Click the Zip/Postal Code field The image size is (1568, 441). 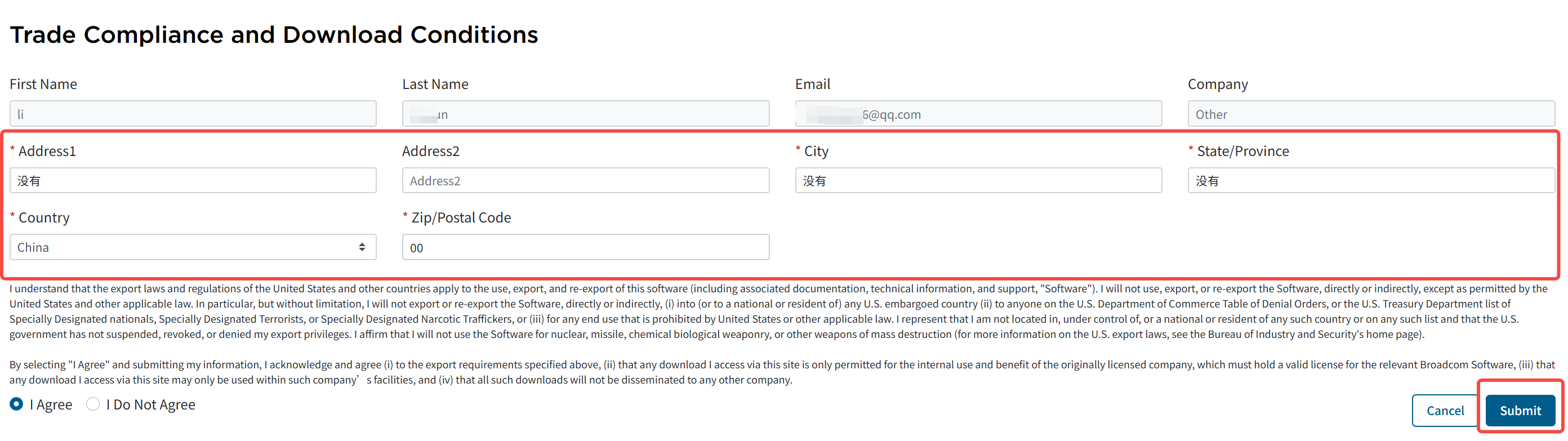pyautogui.click(x=586, y=247)
